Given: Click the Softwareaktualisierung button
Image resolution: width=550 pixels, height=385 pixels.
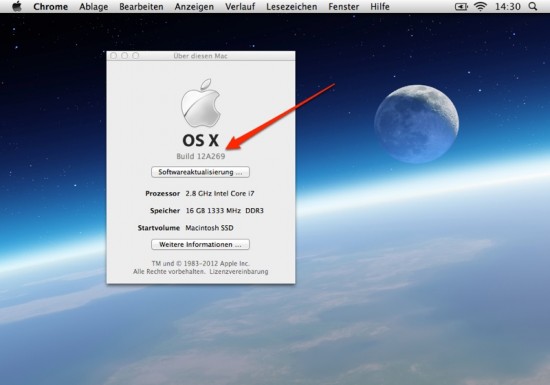Looking at the screenshot, I should 200,172.
